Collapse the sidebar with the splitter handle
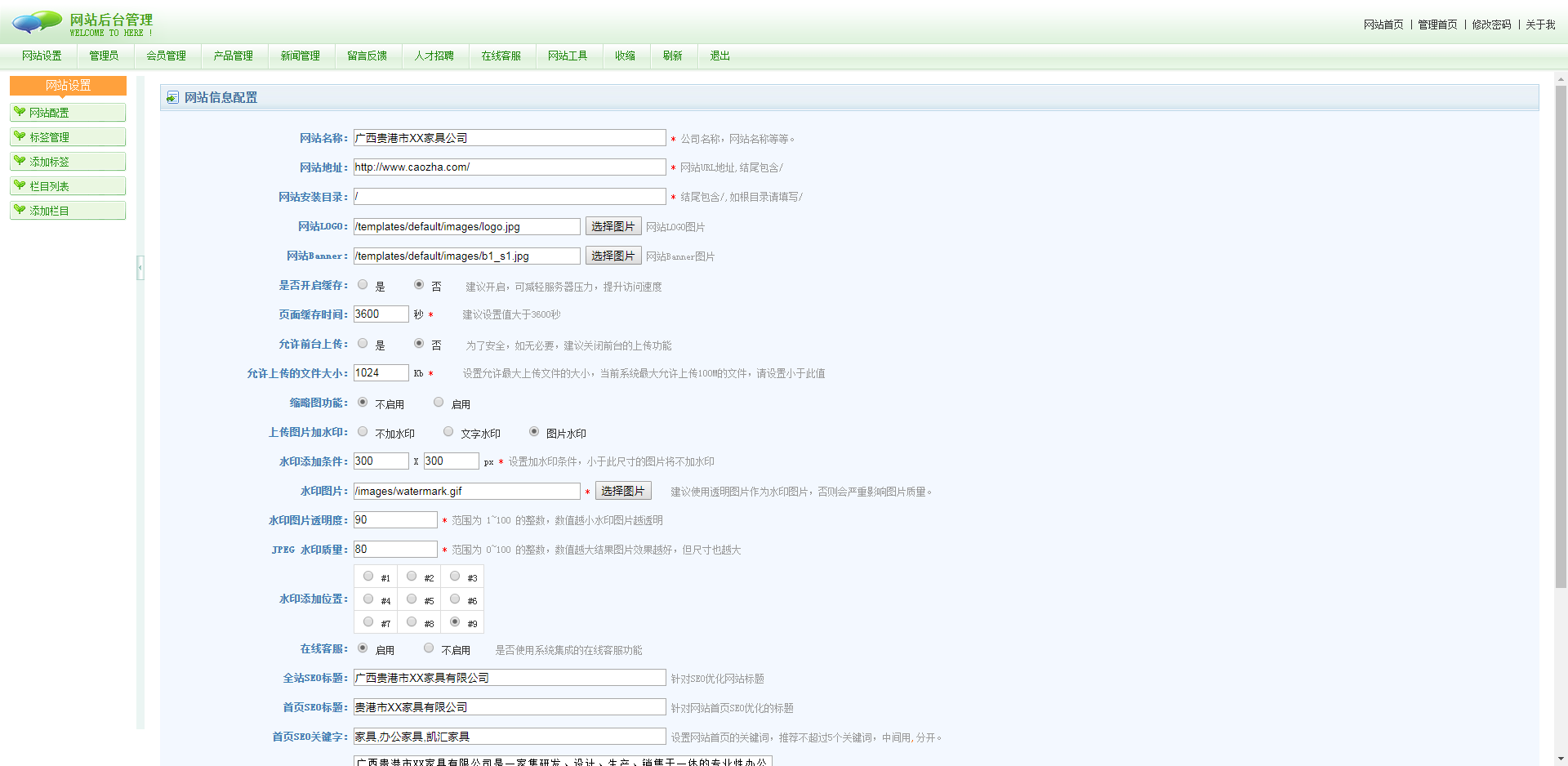This screenshot has width=1568, height=766. 140,267
